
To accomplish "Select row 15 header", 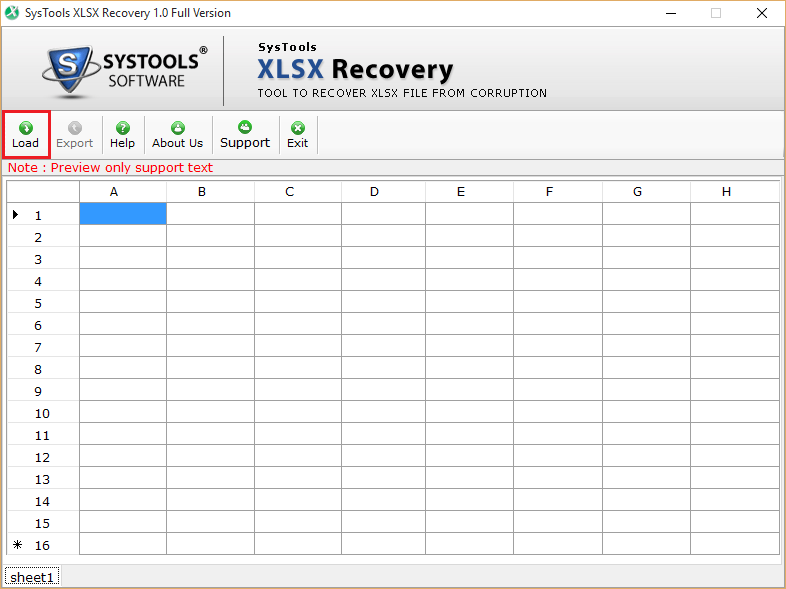I will pos(43,523).
